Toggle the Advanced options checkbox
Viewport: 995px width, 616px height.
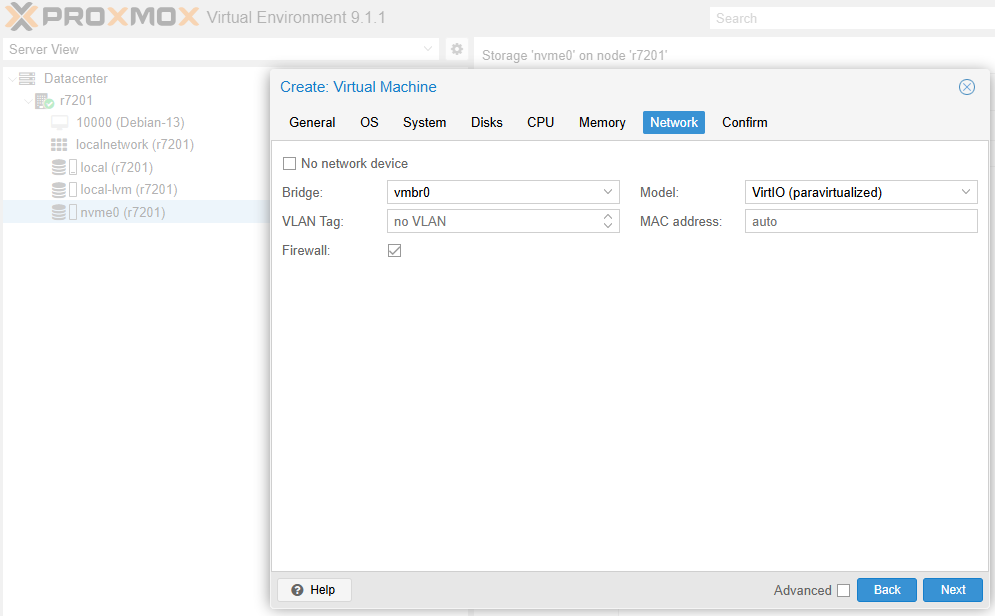pos(843,590)
